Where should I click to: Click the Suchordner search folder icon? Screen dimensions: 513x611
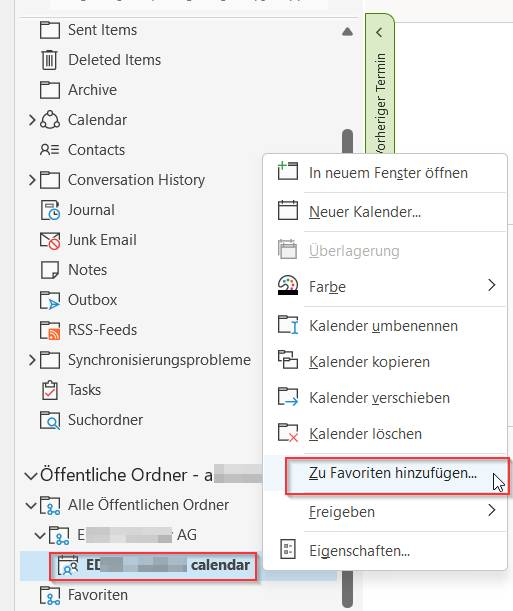click(x=50, y=420)
